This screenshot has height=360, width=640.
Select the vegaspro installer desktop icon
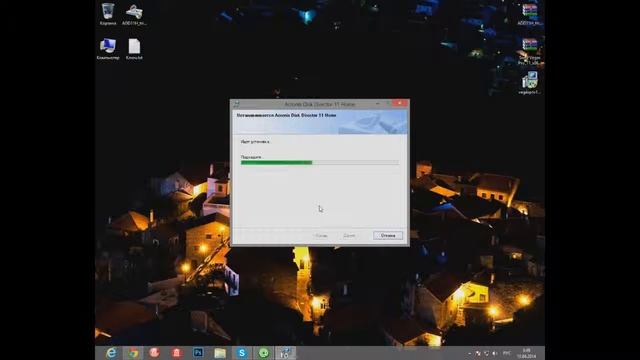[x=530, y=83]
